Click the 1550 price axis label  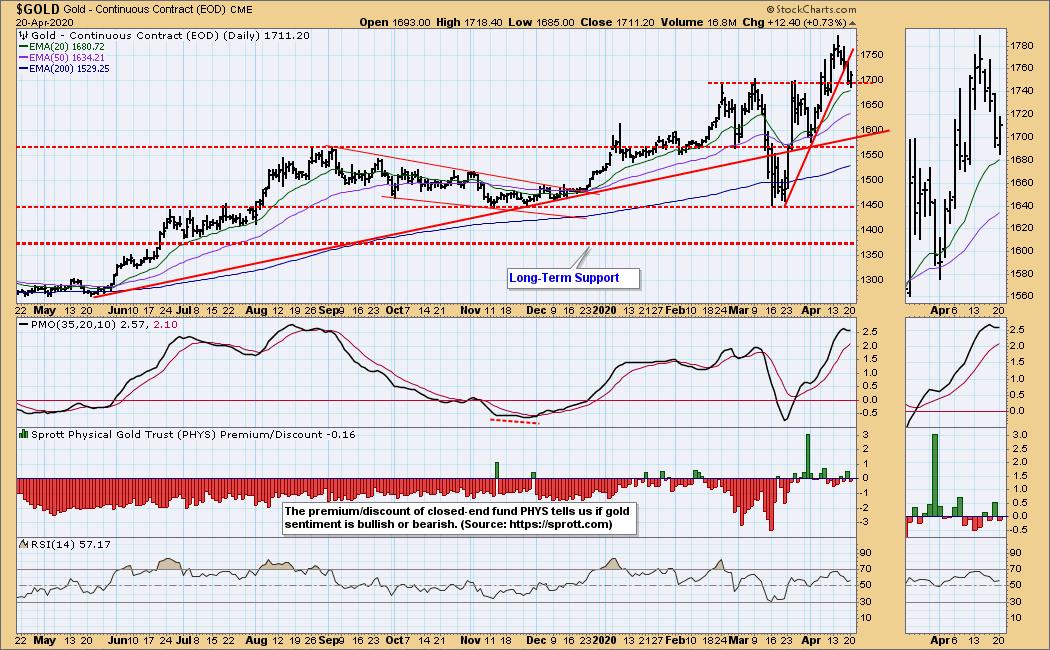click(872, 155)
